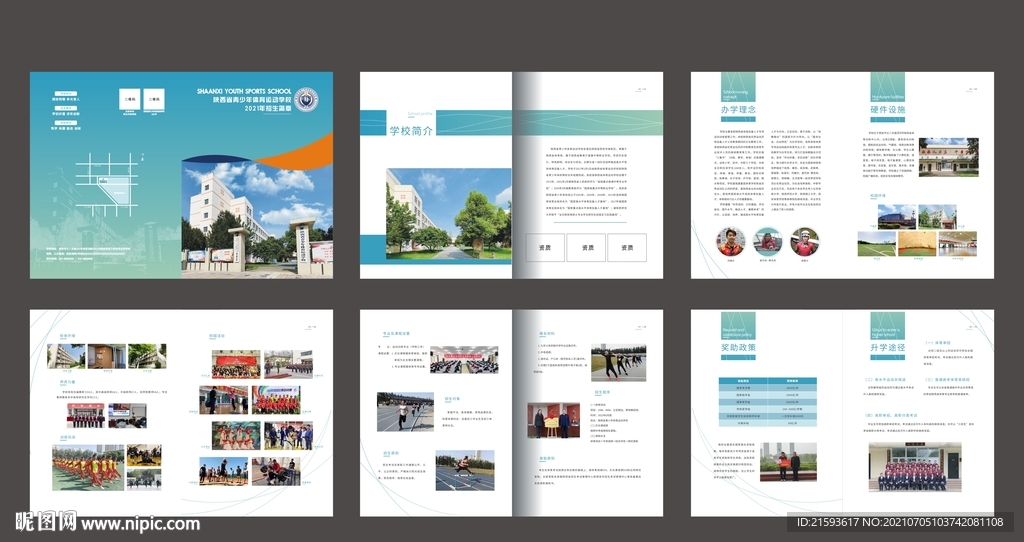Image resolution: width=1024 pixels, height=542 pixels.
Task: Open the red-uniform team under green banner photo
Action: tap(276, 400)
